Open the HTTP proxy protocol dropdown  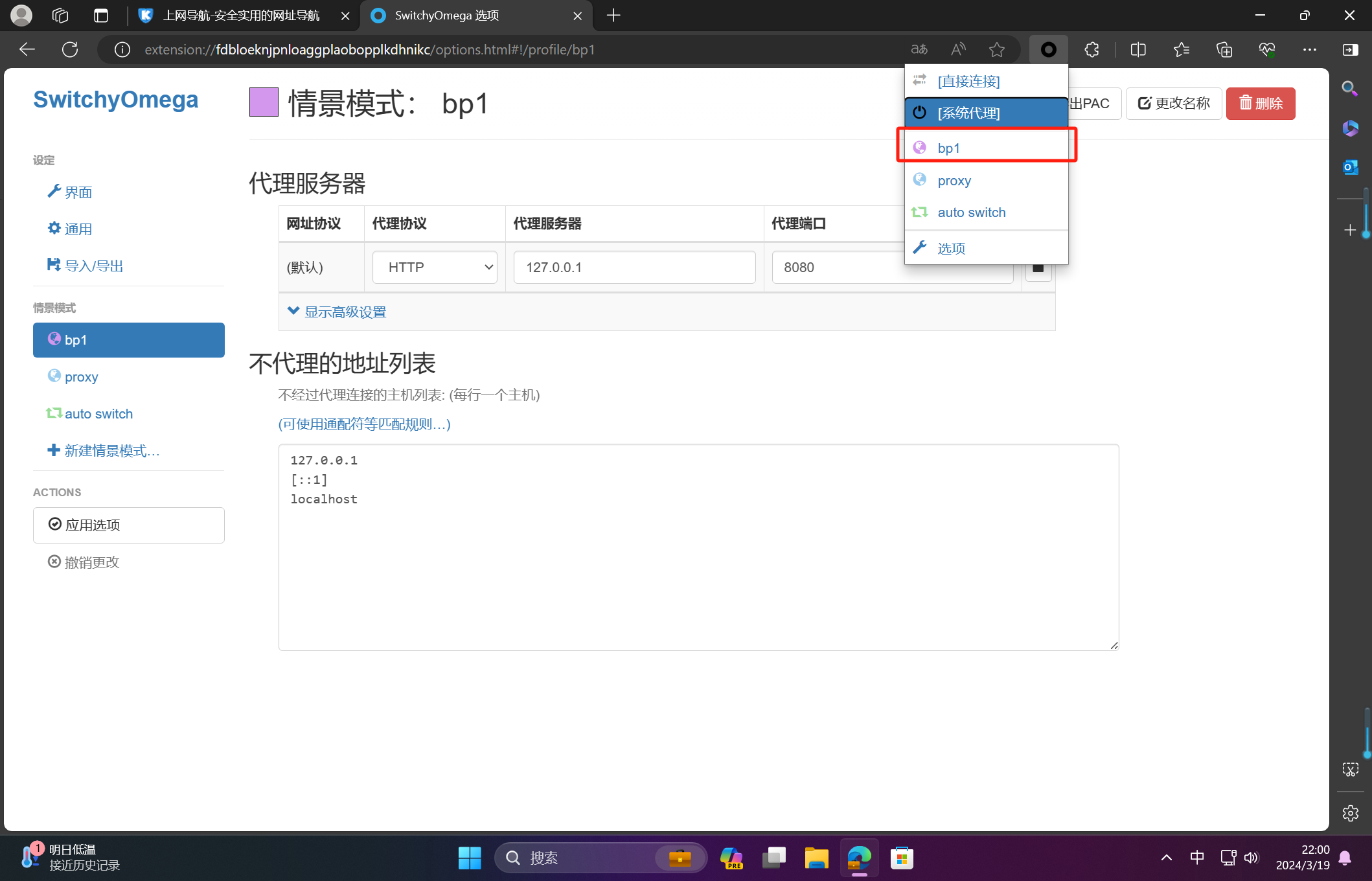(434, 267)
